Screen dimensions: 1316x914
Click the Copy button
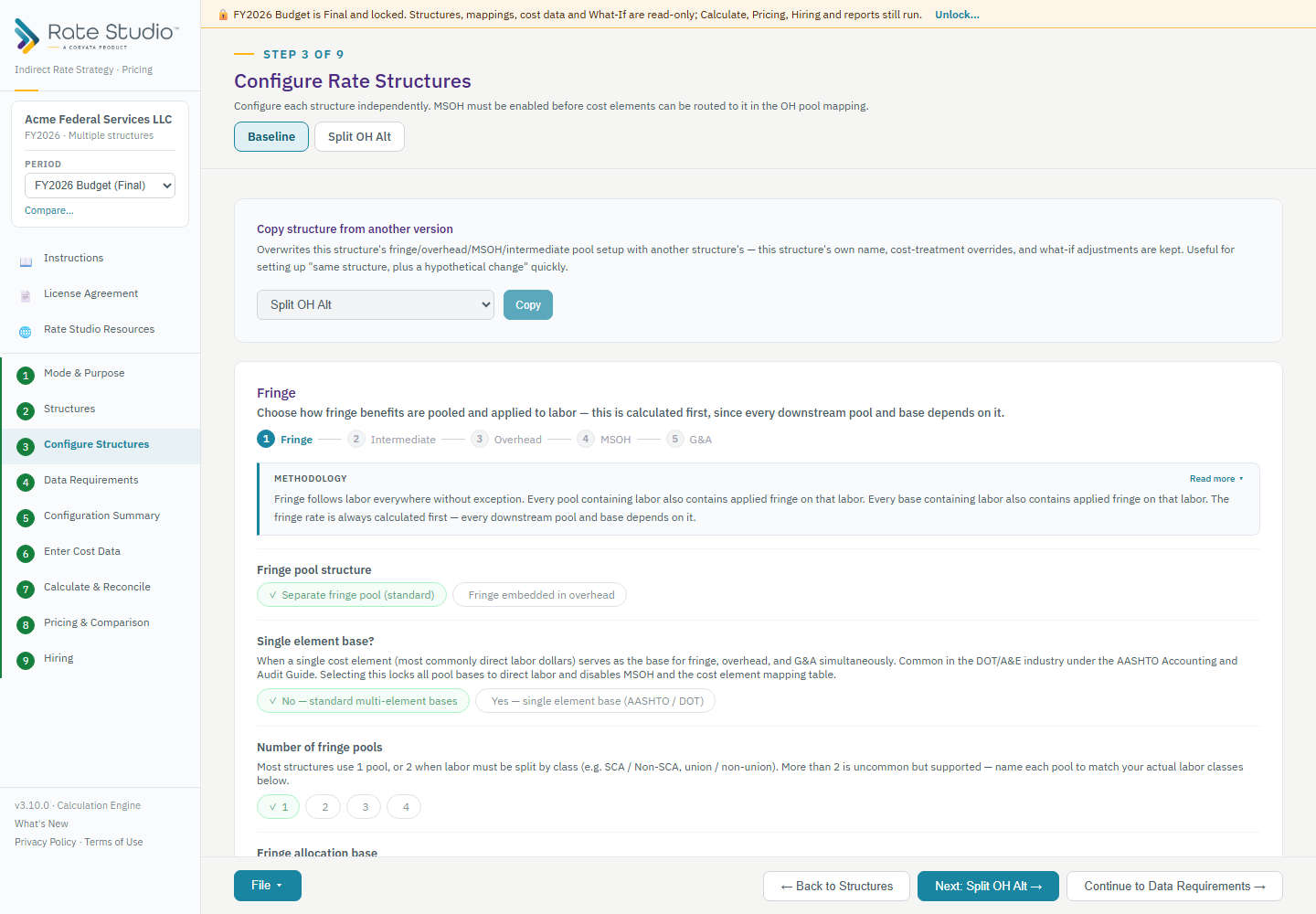pos(528,305)
